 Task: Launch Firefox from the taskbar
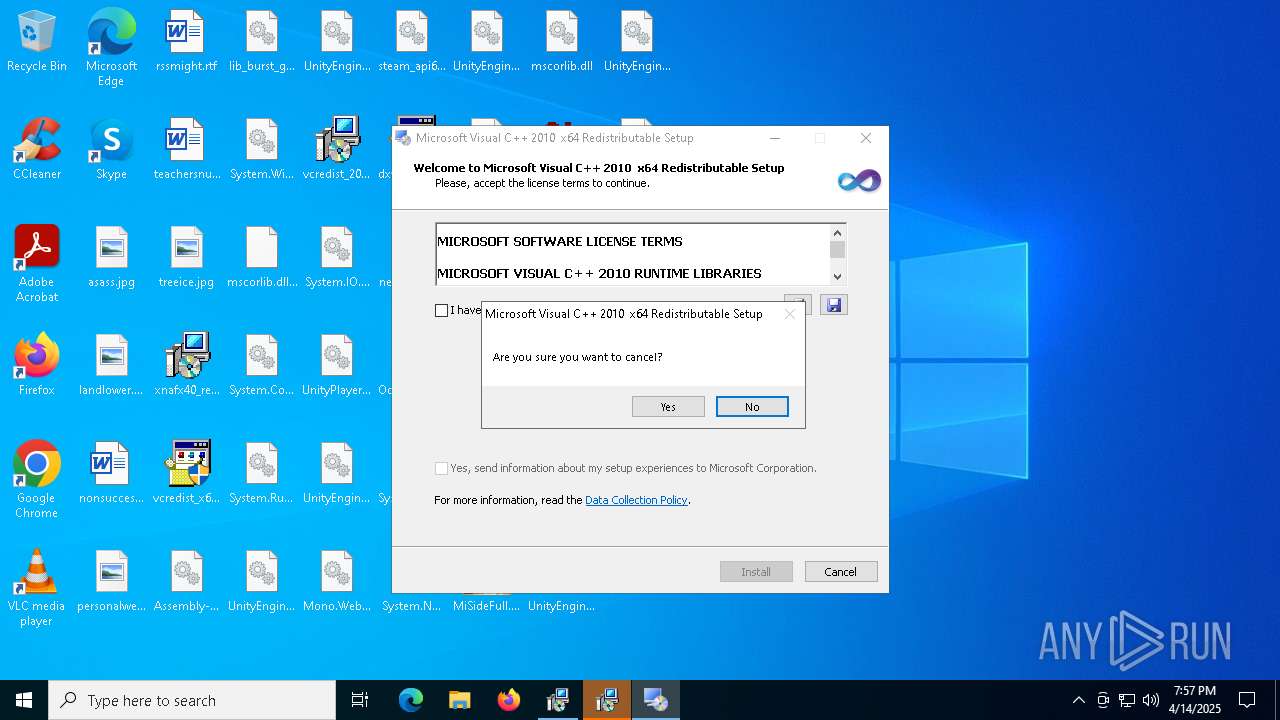click(509, 700)
